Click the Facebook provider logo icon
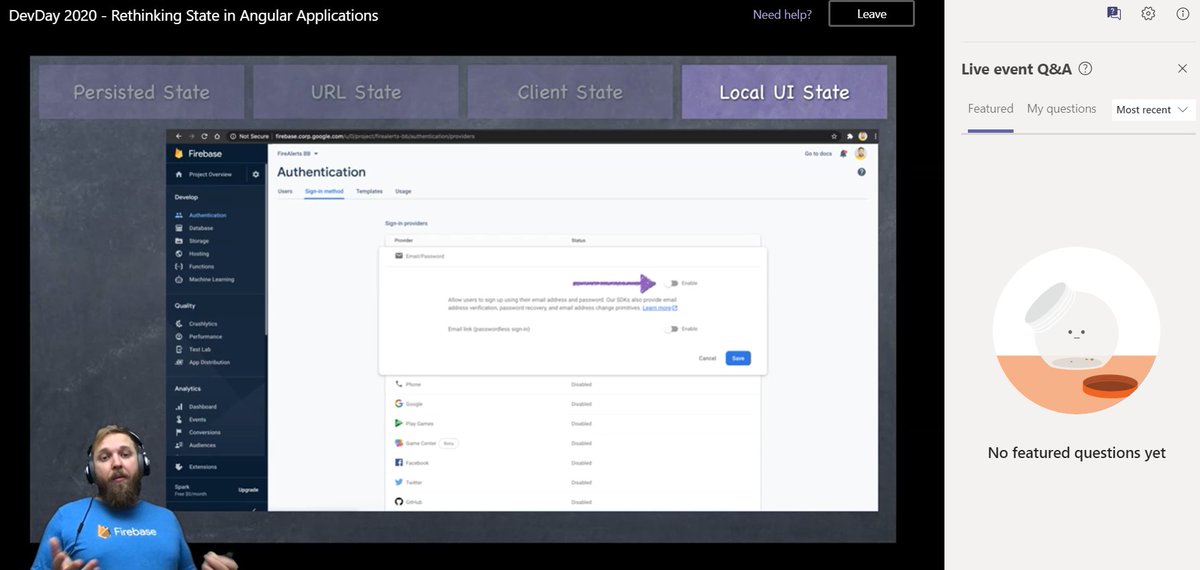Viewport: 1200px width, 570px height. click(x=399, y=463)
